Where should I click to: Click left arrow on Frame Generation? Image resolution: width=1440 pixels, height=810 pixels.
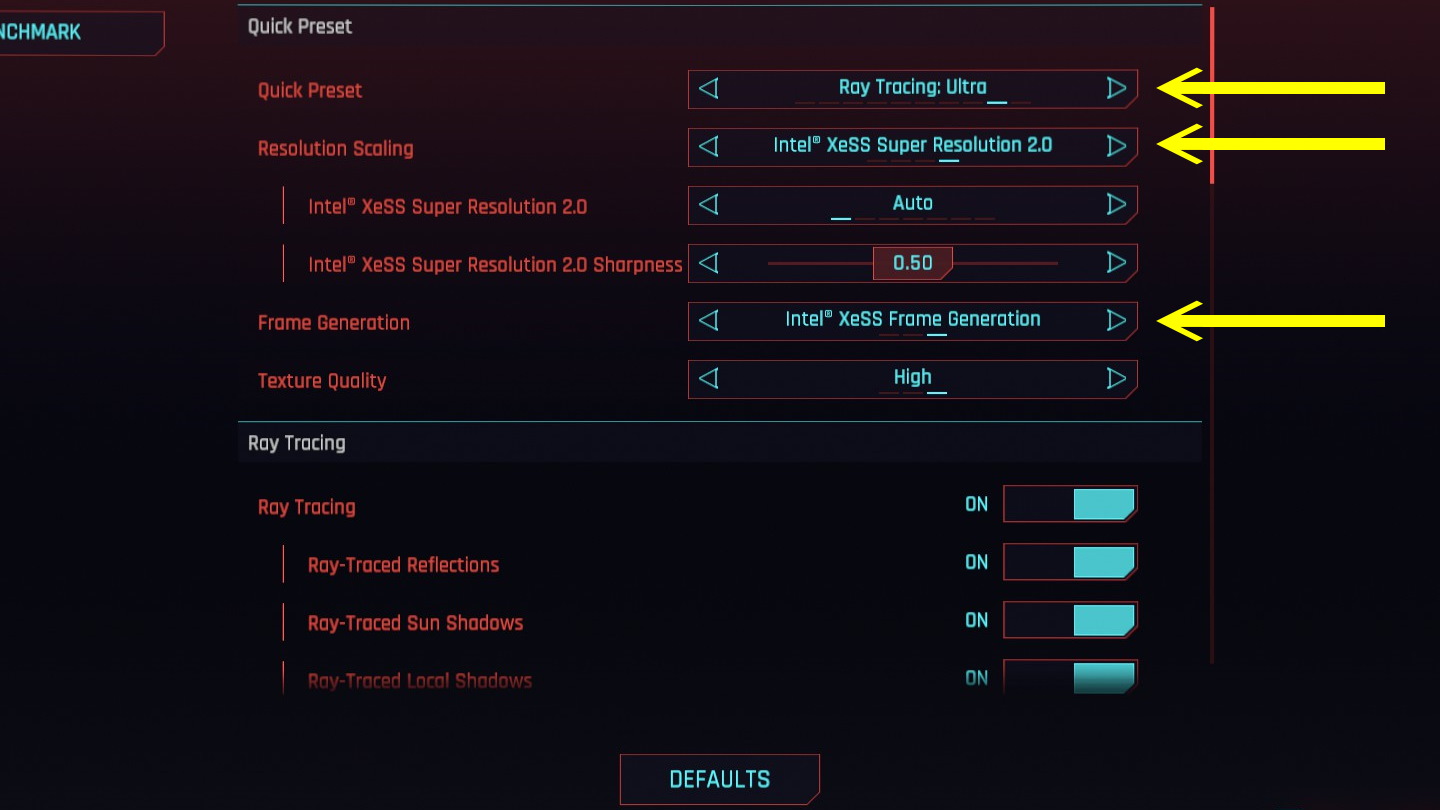(x=709, y=320)
